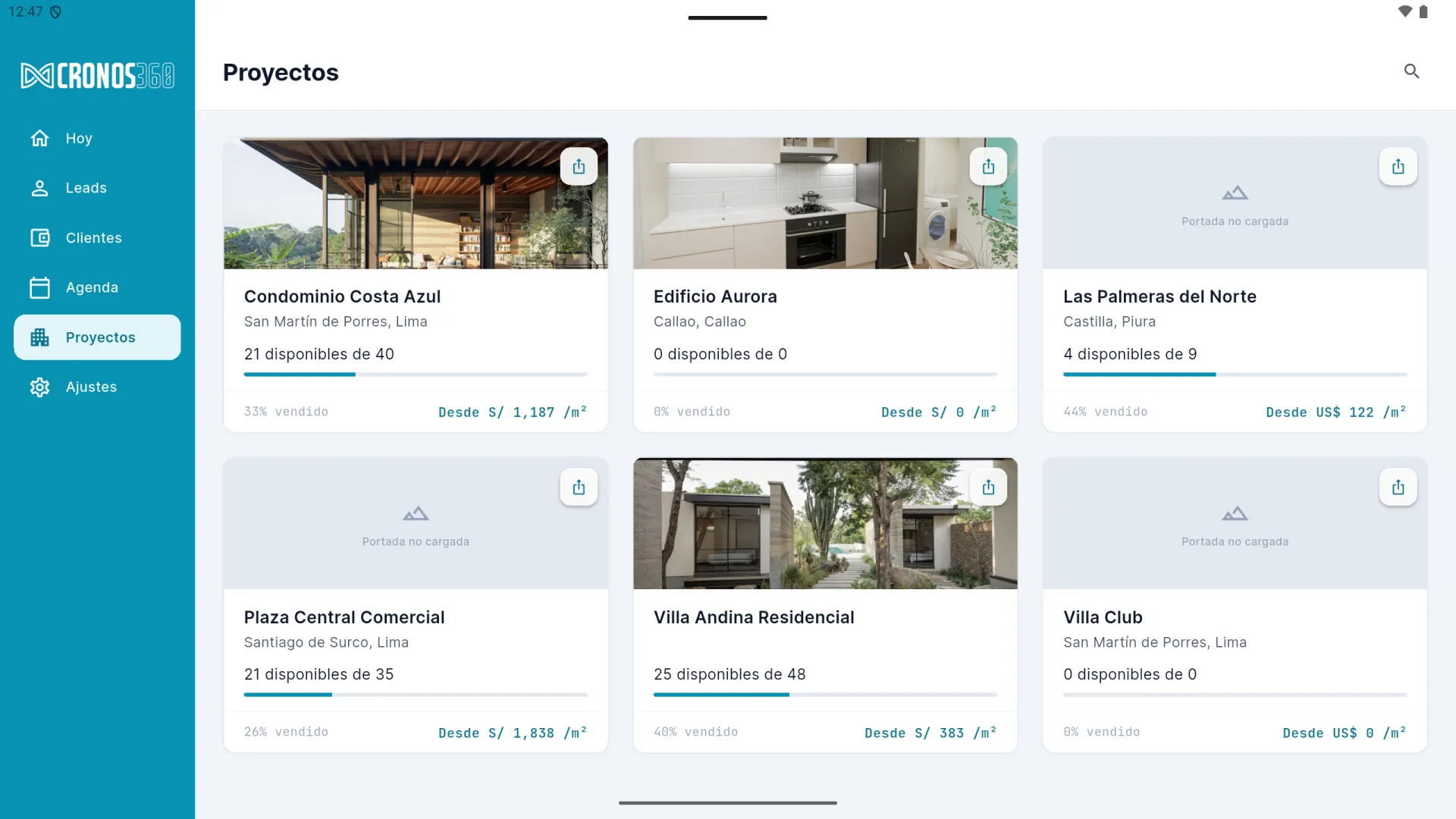Screen dimensions: 1456x819
Task: Share the Condominio Costa Azul project
Action: pos(579,167)
